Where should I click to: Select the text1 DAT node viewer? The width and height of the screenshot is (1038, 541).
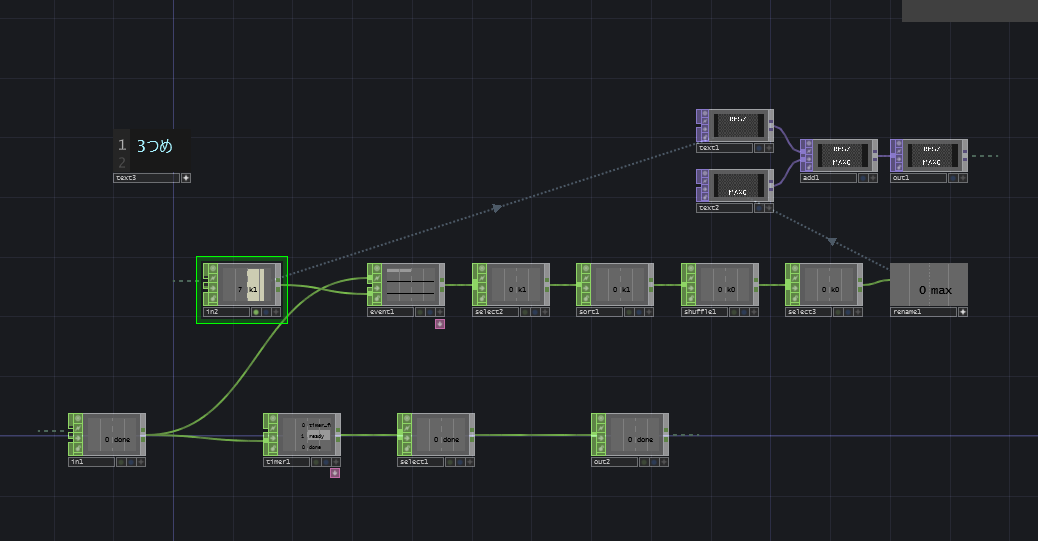coord(737,125)
